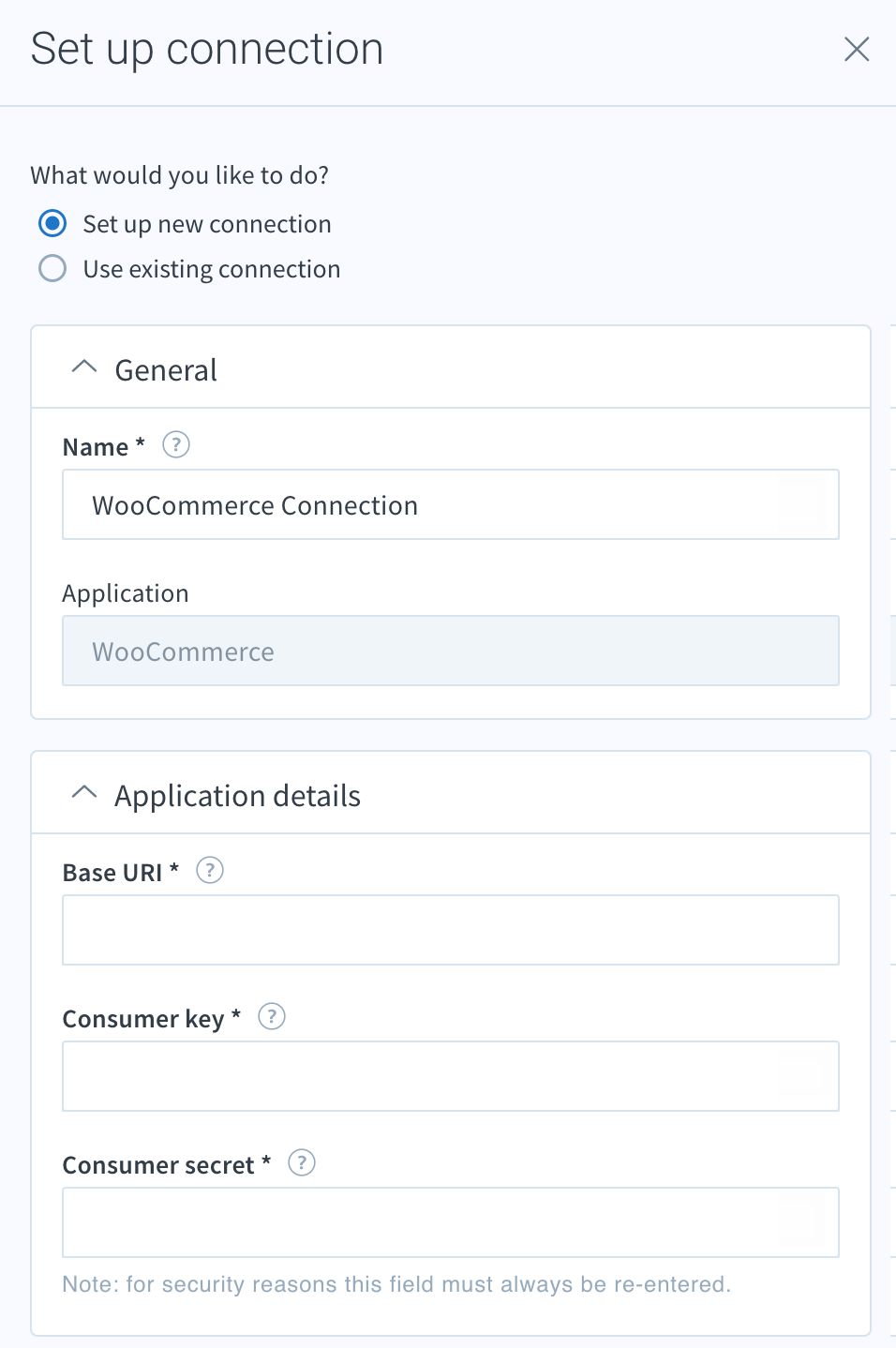
Task: Click the Application details header title
Action: [237, 796]
